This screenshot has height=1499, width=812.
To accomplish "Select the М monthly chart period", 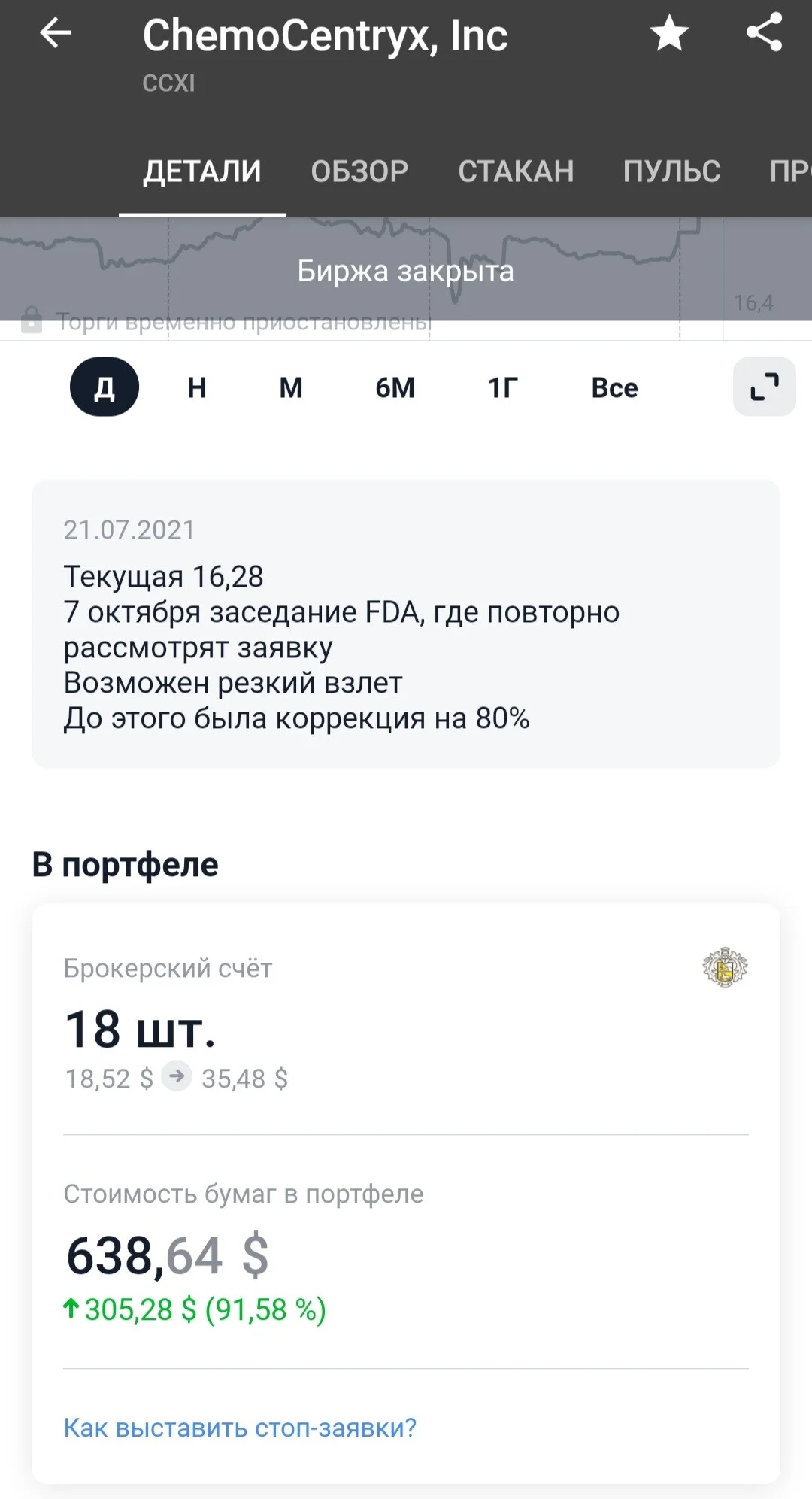I will pos(291,387).
